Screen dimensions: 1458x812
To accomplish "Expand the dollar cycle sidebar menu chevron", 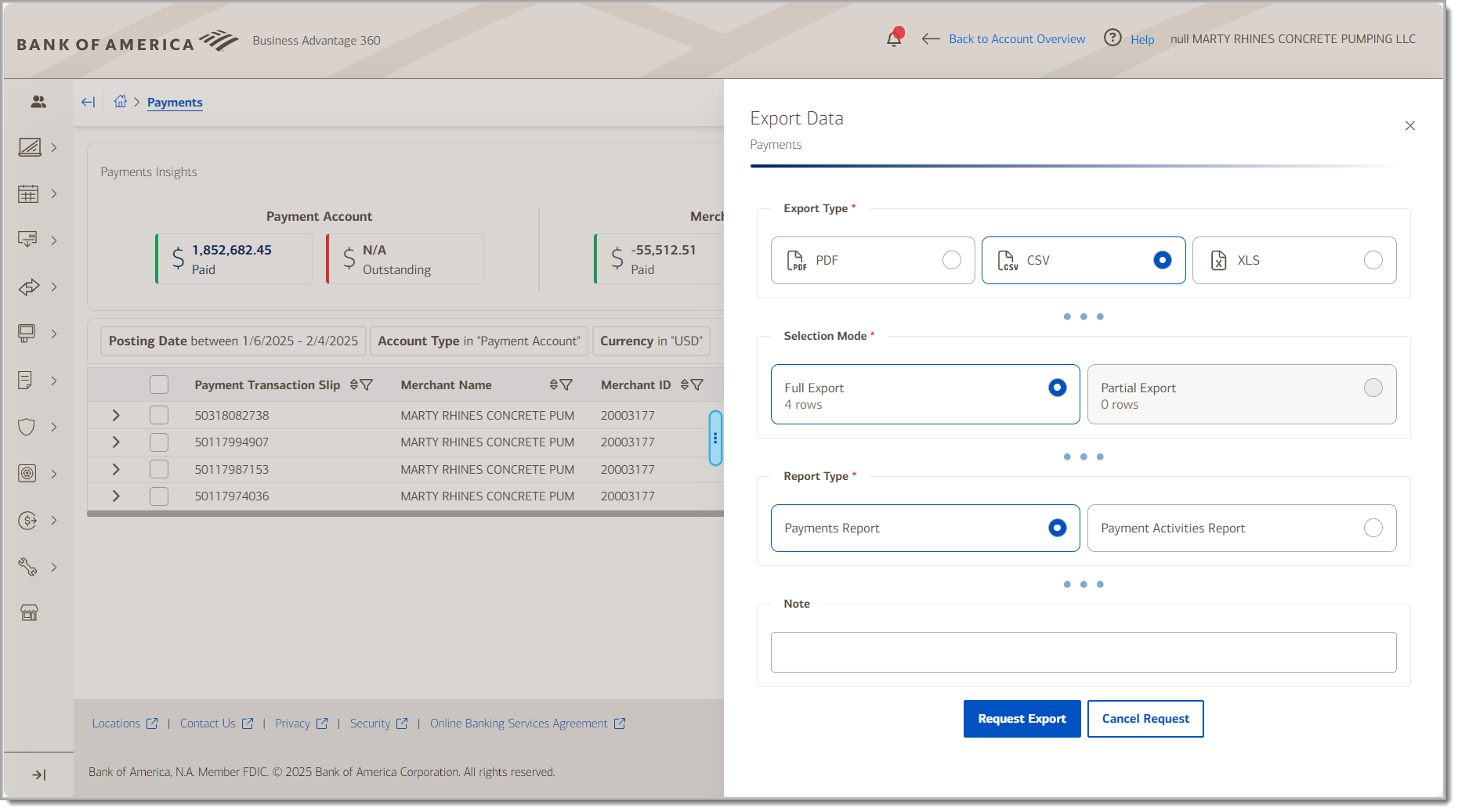I will click(54, 521).
